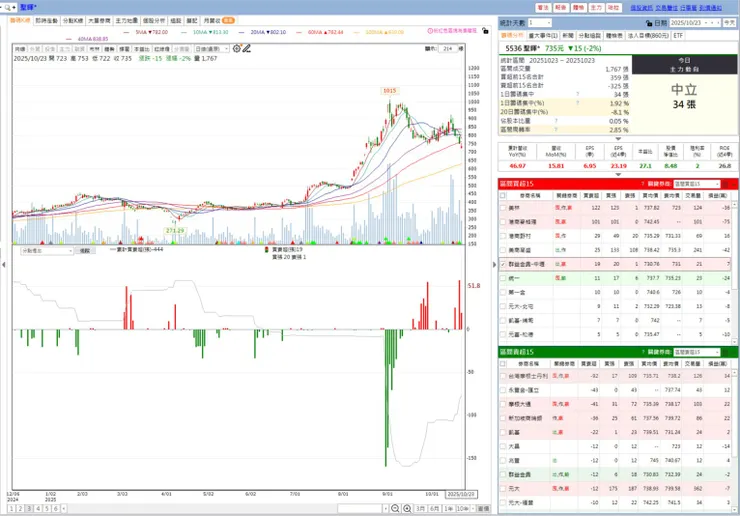
Task: Click first red button in top bar
Action: click(543, 8)
